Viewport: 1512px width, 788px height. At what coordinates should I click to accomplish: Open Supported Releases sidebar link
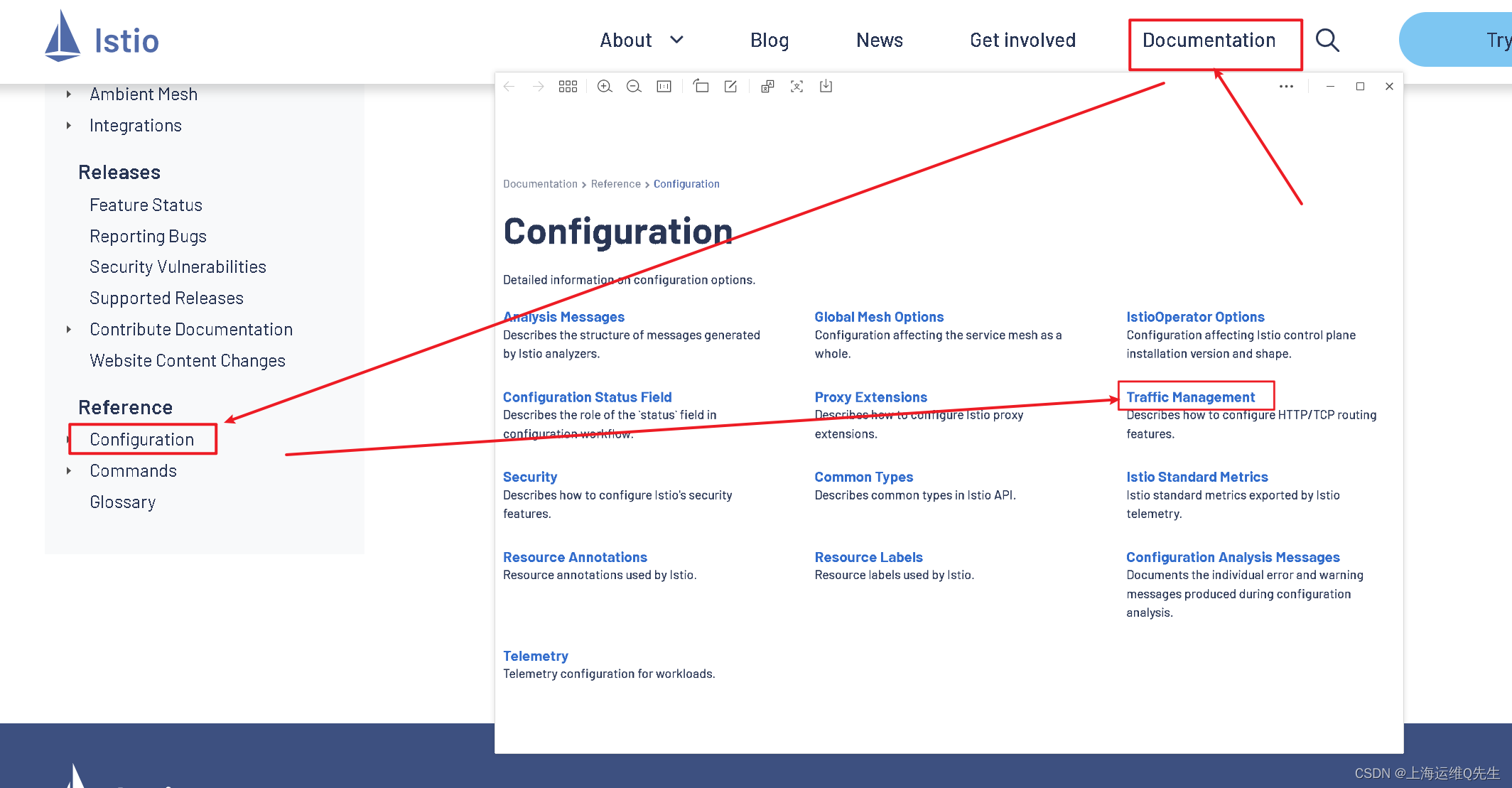click(x=166, y=298)
